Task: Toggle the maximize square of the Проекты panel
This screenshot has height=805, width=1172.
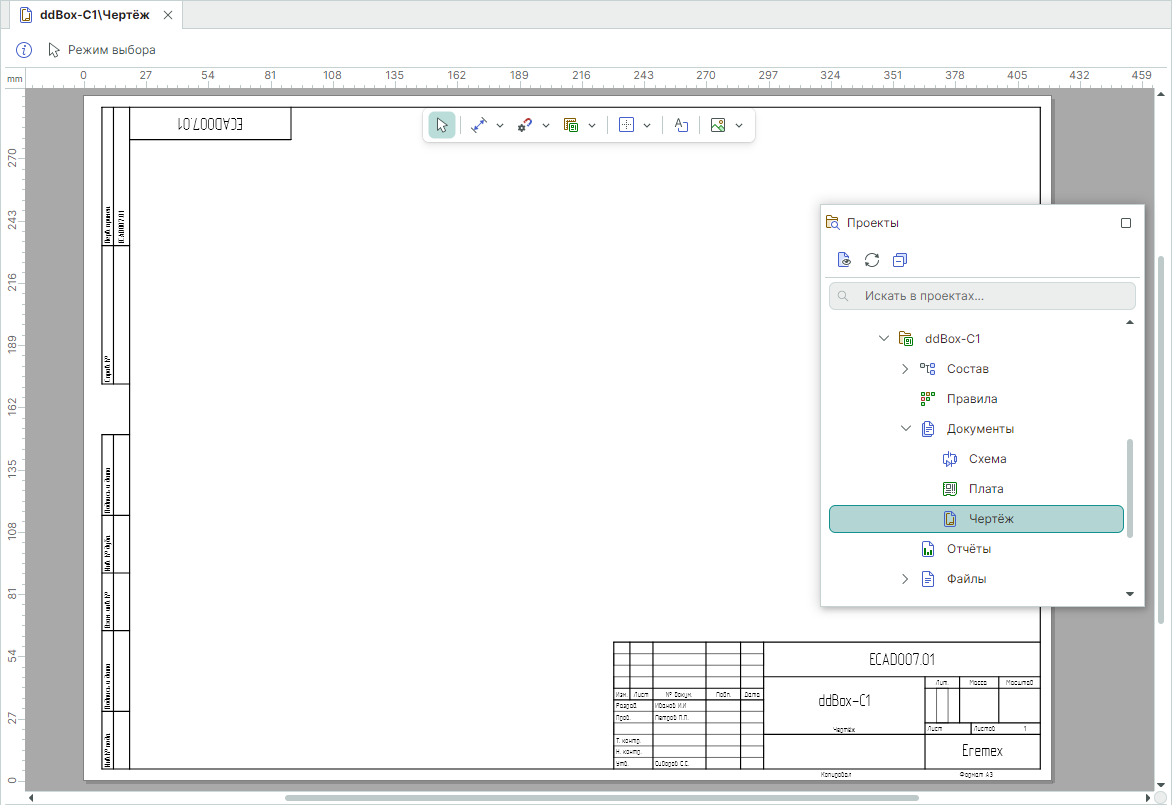Action: [x=1126, y=223]
